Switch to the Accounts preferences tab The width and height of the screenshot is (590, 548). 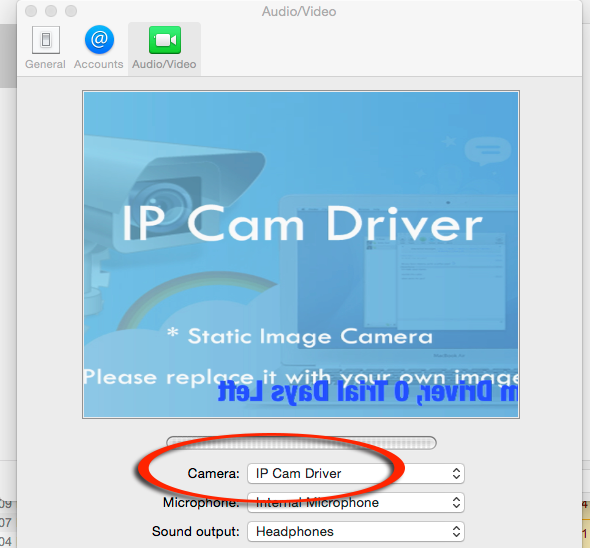point(99,48)
